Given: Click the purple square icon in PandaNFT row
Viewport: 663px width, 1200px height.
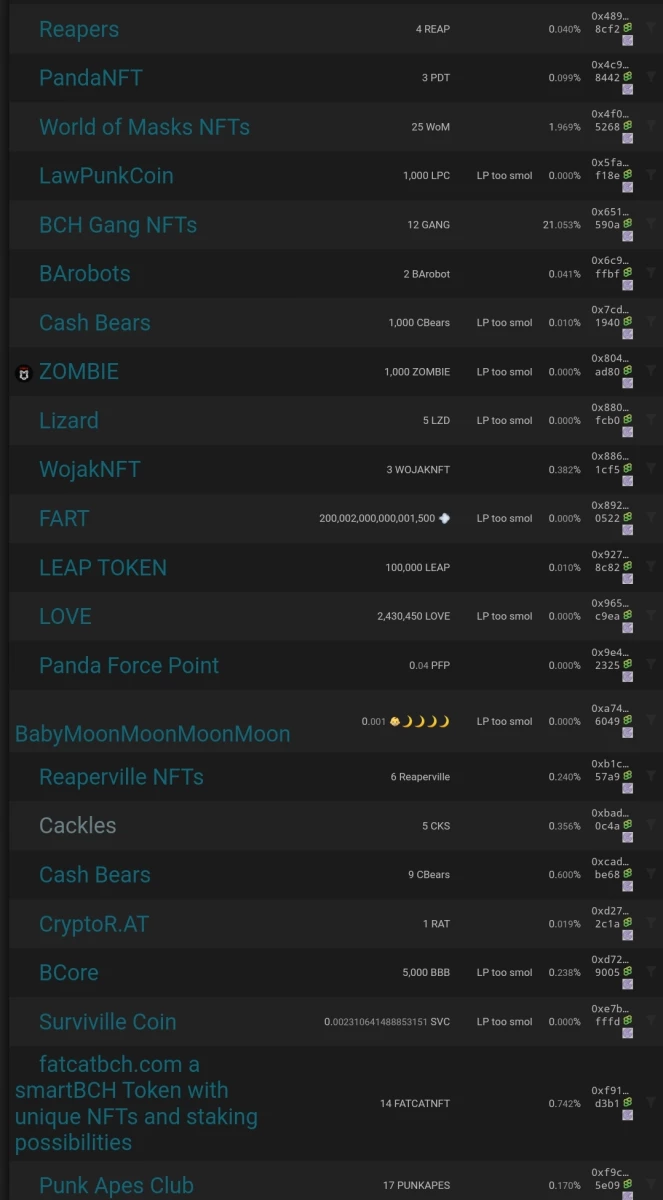Looking at the screenshot, I should point(628,90).
